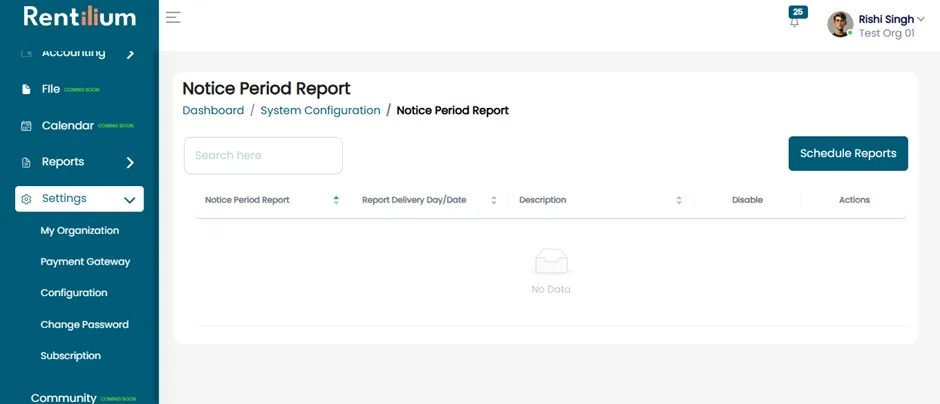Click the Accounting icon in sidebar
This screenshot has width=940, height=404.
26,53
